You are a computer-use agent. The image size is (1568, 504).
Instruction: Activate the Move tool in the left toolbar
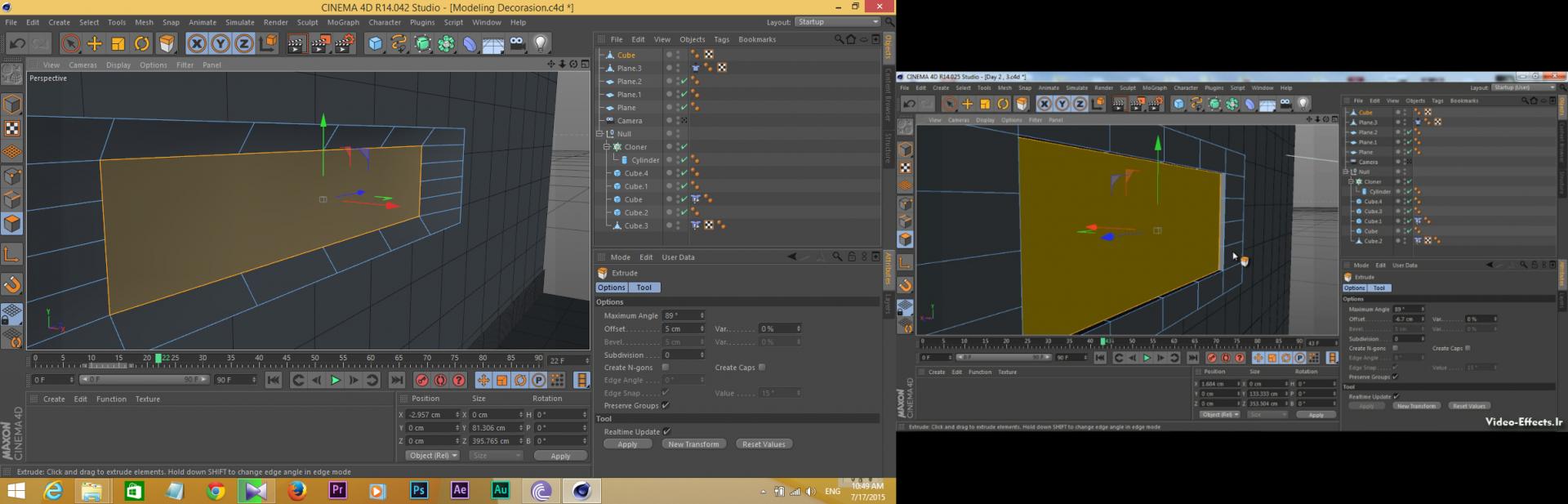pos(95,43)
